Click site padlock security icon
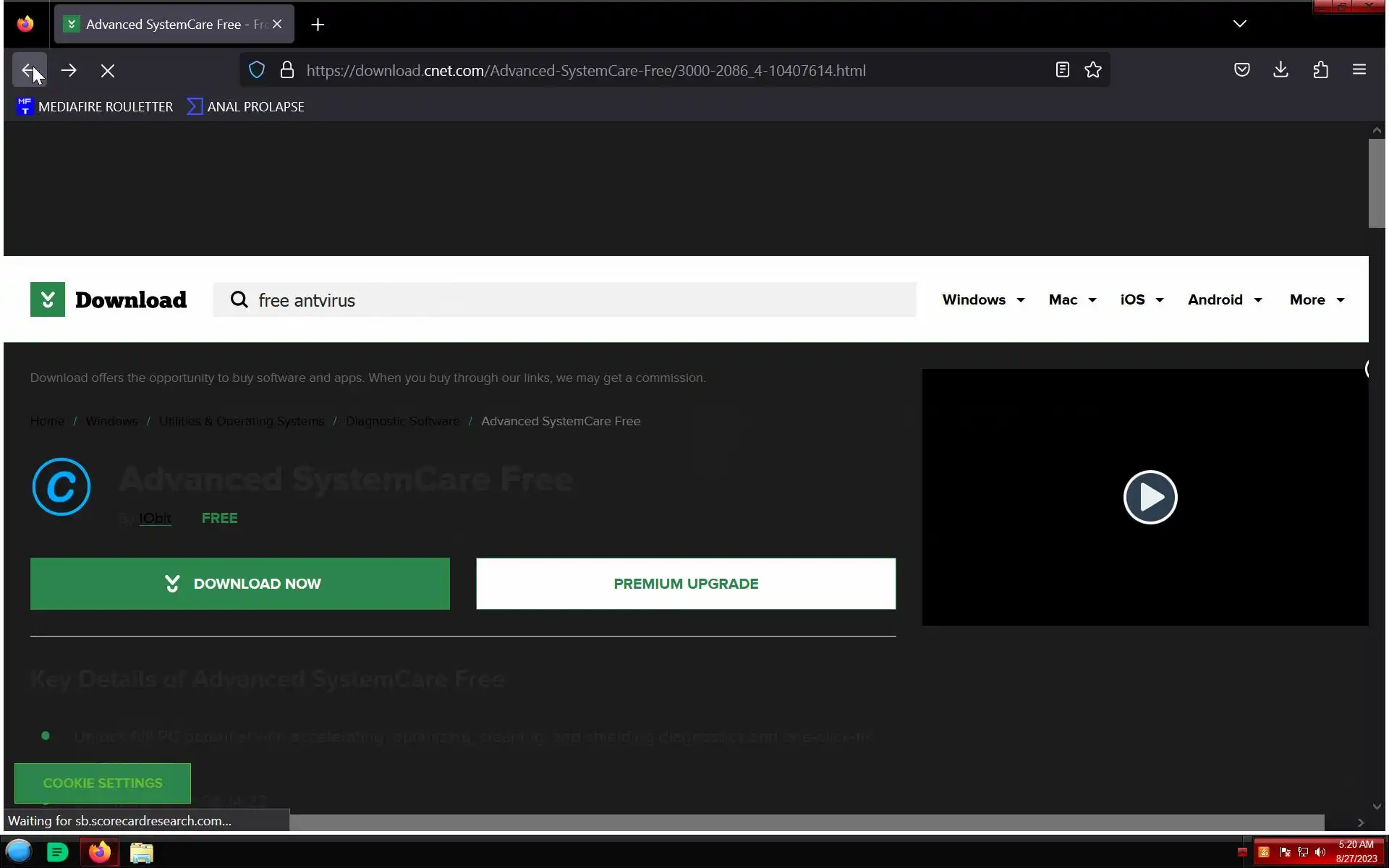Image resolution: width=1389 pixels, height=868 pixels. 287,70
